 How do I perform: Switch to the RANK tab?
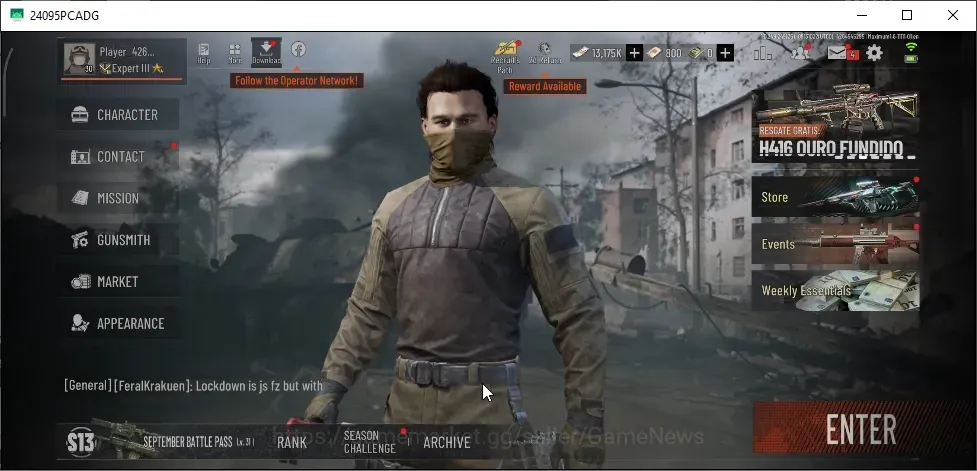(292, 442)
